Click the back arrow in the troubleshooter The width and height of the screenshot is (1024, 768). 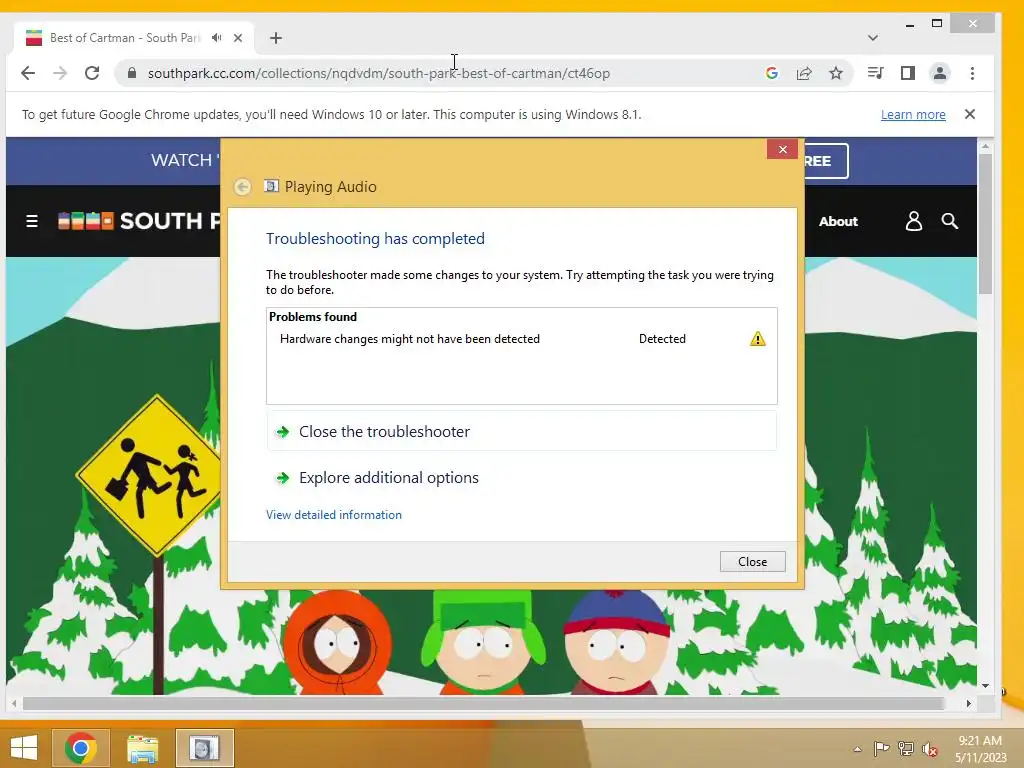(242, 187)
